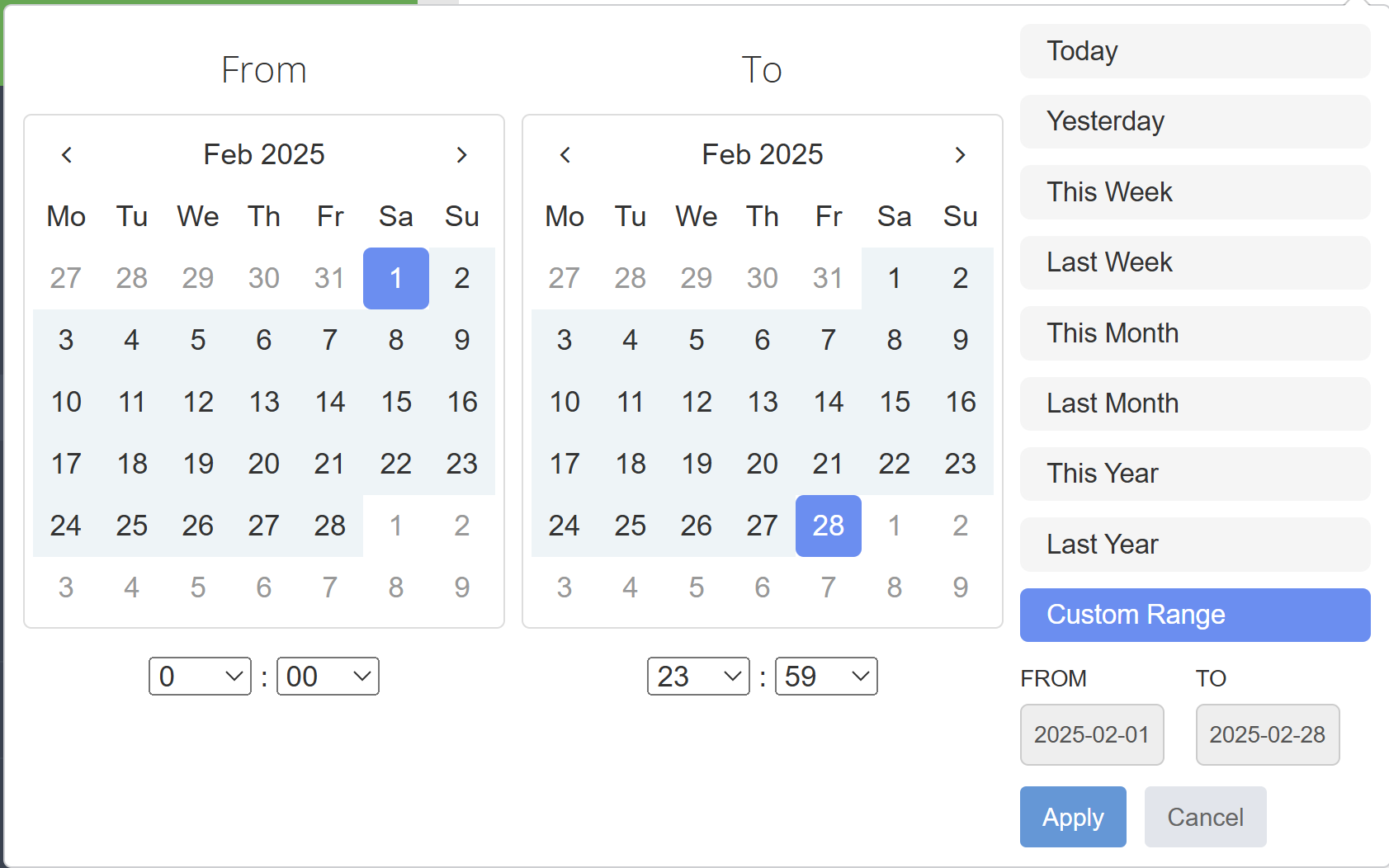Choose the Last Week preset

tap(1195, 262)
